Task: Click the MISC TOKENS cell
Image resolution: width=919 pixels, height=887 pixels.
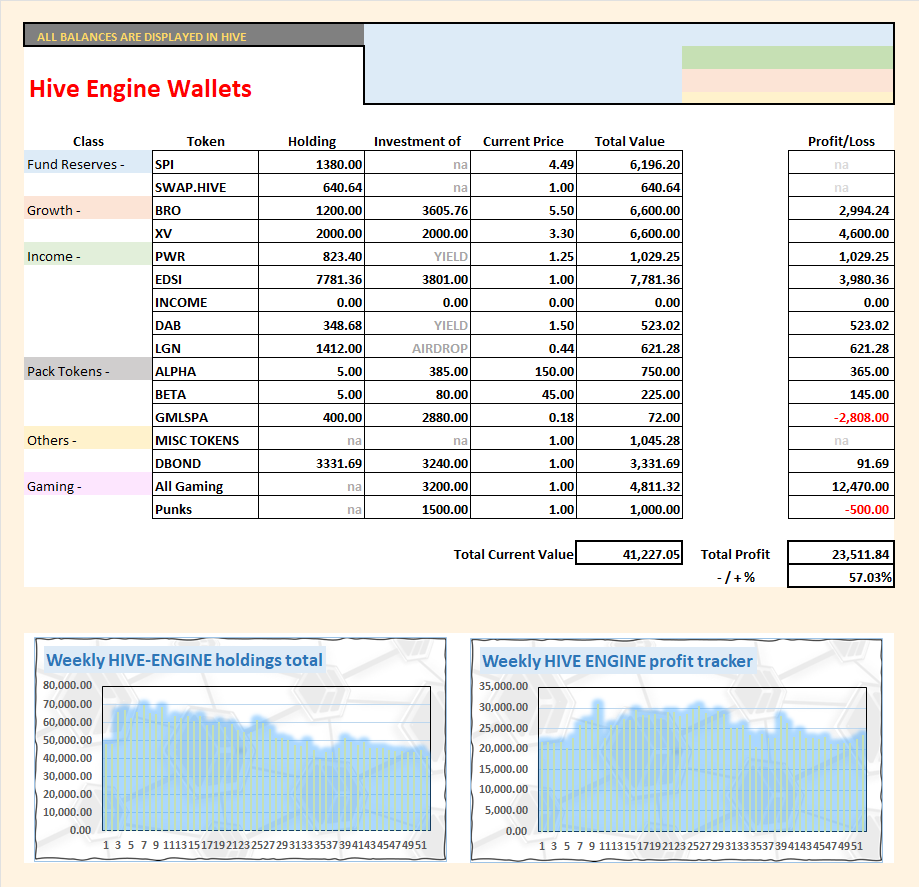Action: (205, 438)
